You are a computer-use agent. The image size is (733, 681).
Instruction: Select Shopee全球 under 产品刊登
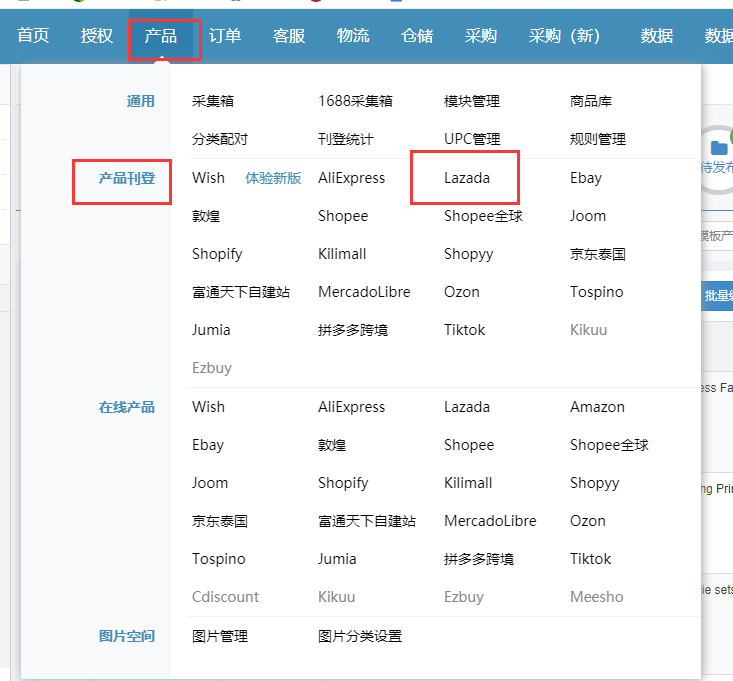click(483, 216)
